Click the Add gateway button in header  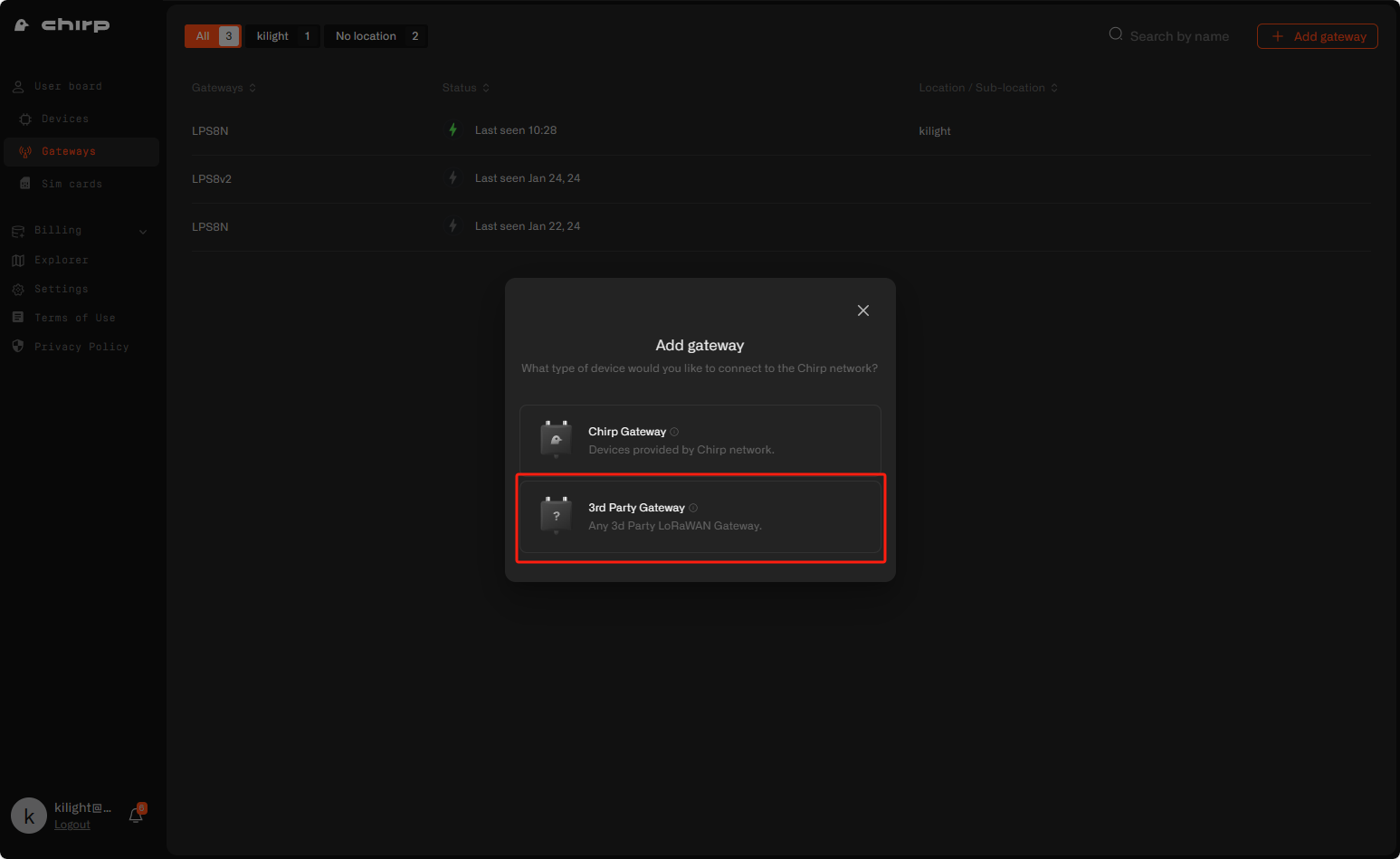[1318, 36]
